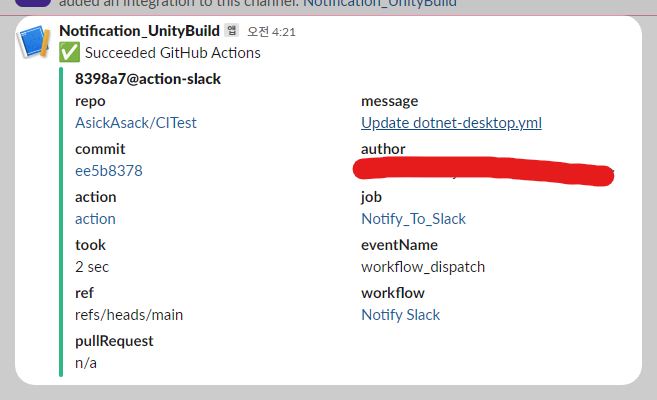Click the commit field label

click(x=100, y=149)
